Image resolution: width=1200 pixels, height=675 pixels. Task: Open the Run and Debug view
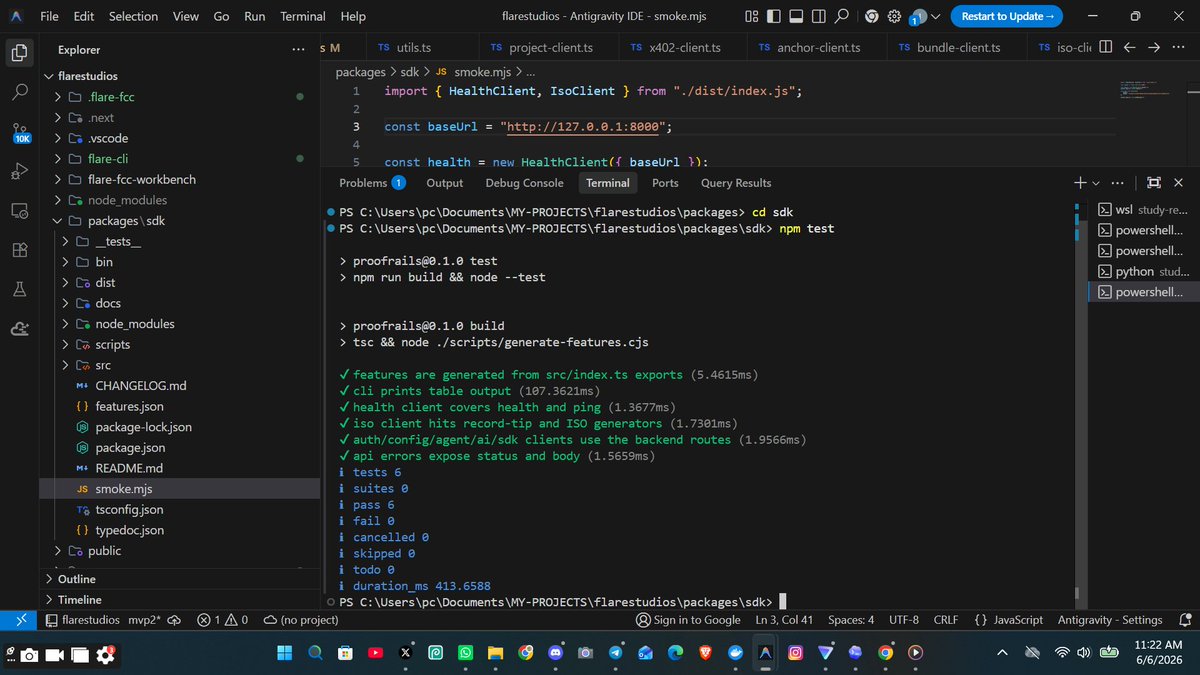tap(19, 171)
